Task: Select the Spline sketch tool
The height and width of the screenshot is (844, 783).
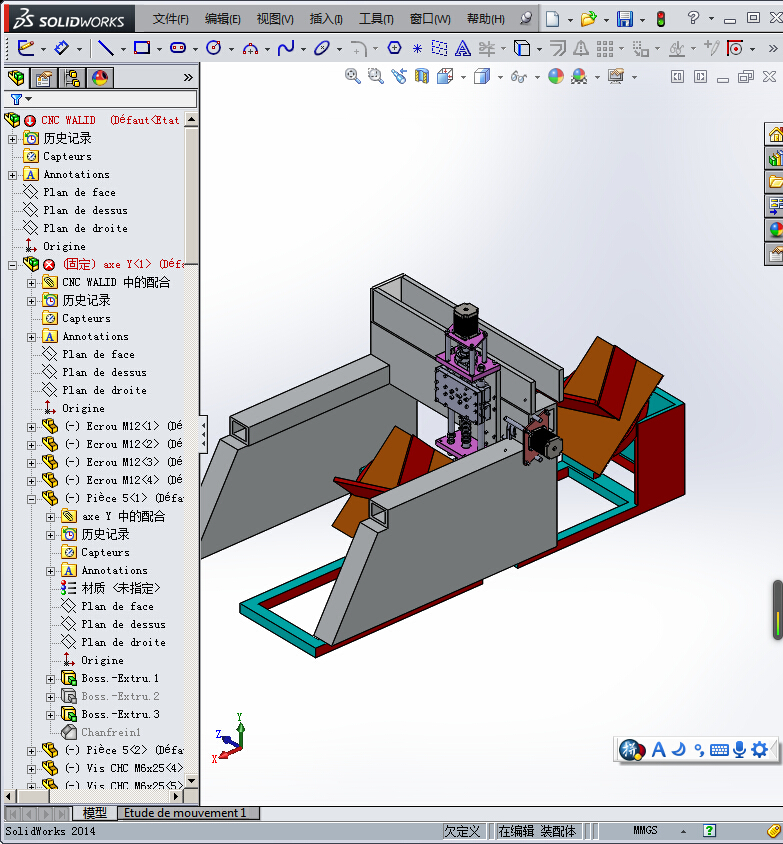Action: [x=286, y=48]
